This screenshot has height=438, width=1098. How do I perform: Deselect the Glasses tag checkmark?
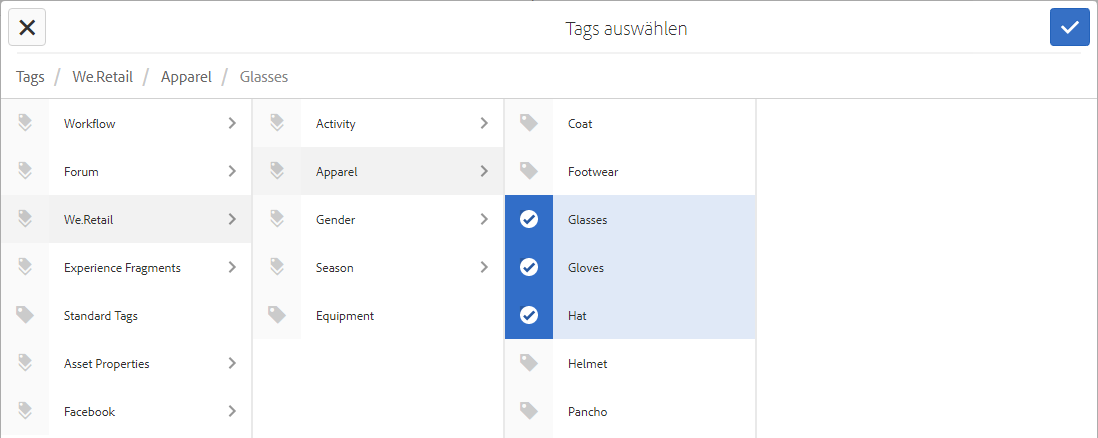(529, 219)
